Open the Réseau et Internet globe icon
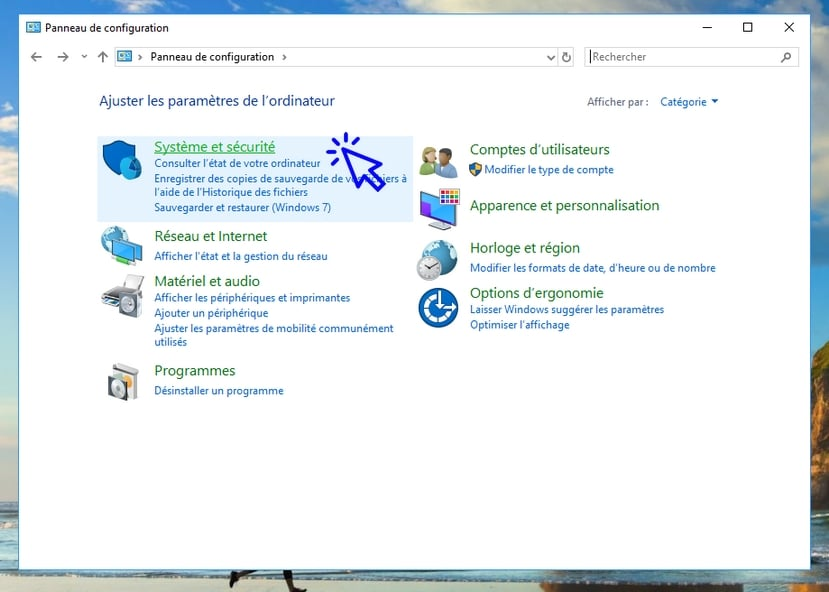The image size is (829, 592). [122, 245]
